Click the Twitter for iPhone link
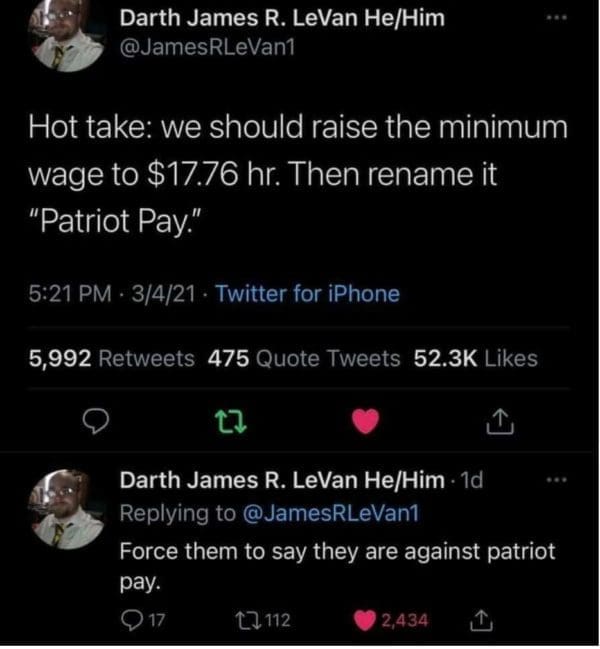This screenshot has width=600, height=649. click(x=307, y=294)
